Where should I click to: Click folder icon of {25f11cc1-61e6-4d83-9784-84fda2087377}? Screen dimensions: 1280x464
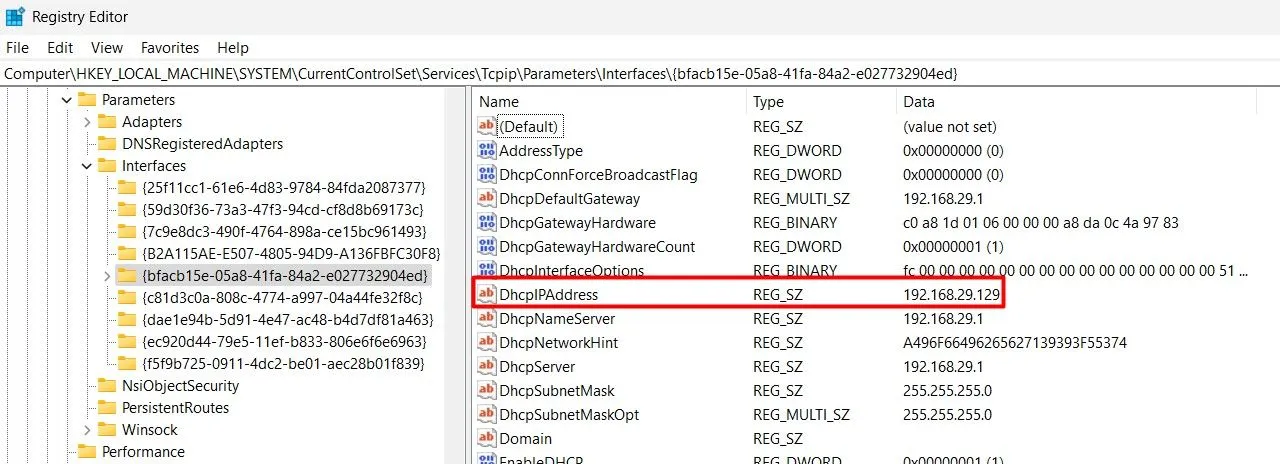(x=127, y=188)
